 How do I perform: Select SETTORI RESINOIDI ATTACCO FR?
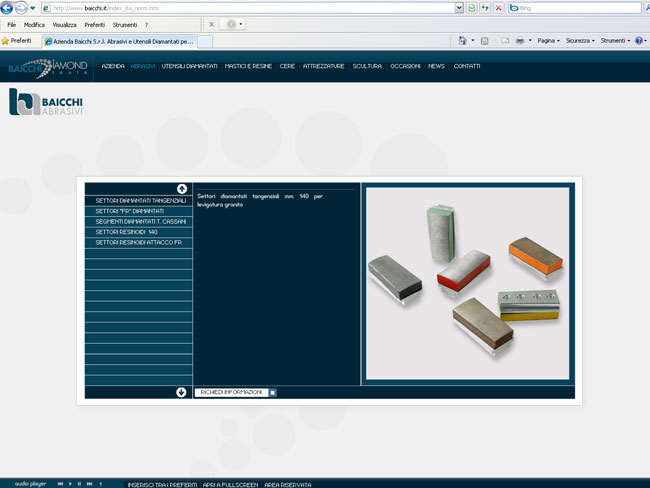(x=139, y=243)
